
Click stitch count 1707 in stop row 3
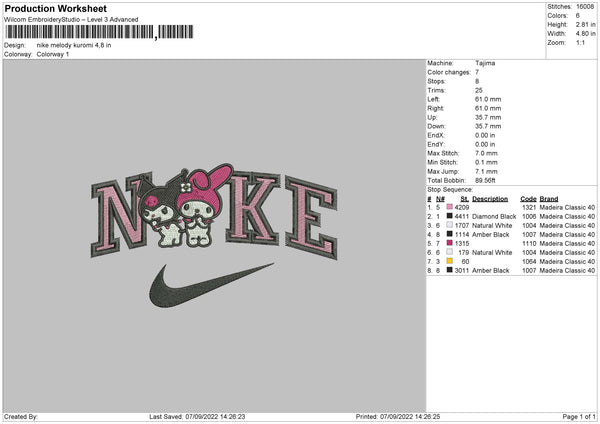click(x=462, y=225)
